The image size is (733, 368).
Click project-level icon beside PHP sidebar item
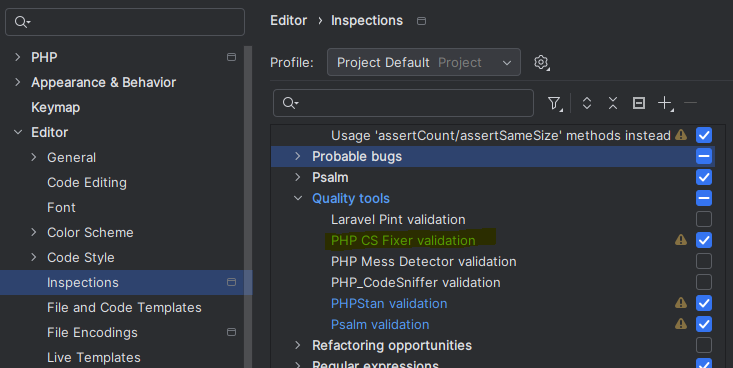[231, 57]
